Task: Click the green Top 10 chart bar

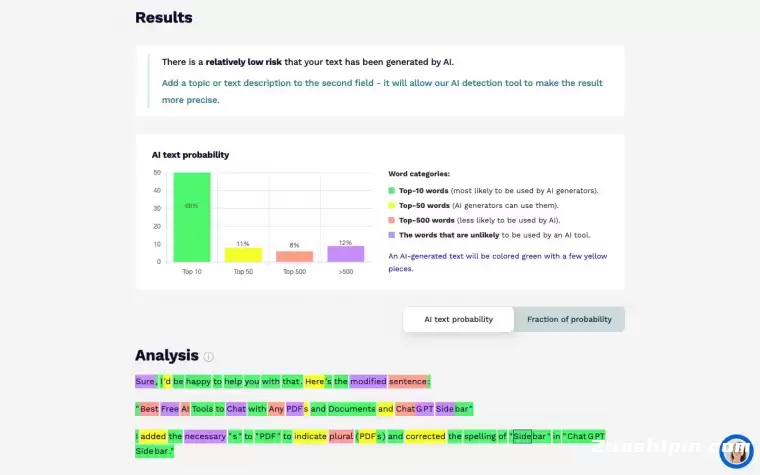Action: coord(191,217)
